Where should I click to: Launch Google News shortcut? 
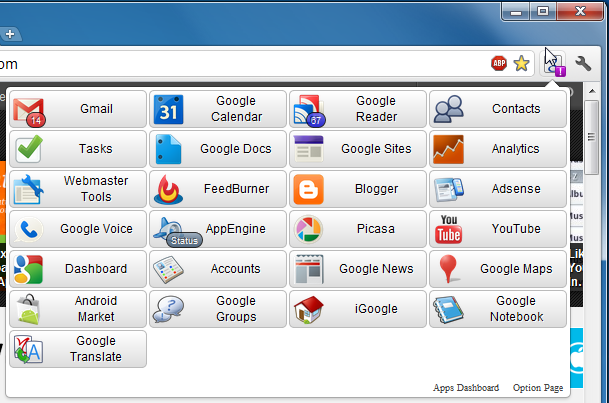click(x=358, y=269)
